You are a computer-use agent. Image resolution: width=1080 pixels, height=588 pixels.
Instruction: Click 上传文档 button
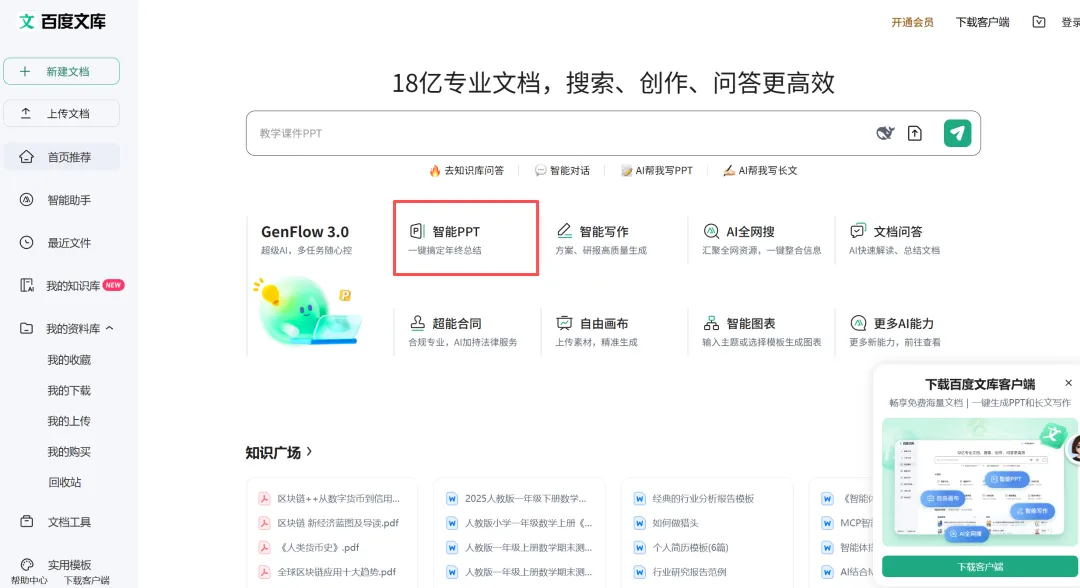point(61,113)
